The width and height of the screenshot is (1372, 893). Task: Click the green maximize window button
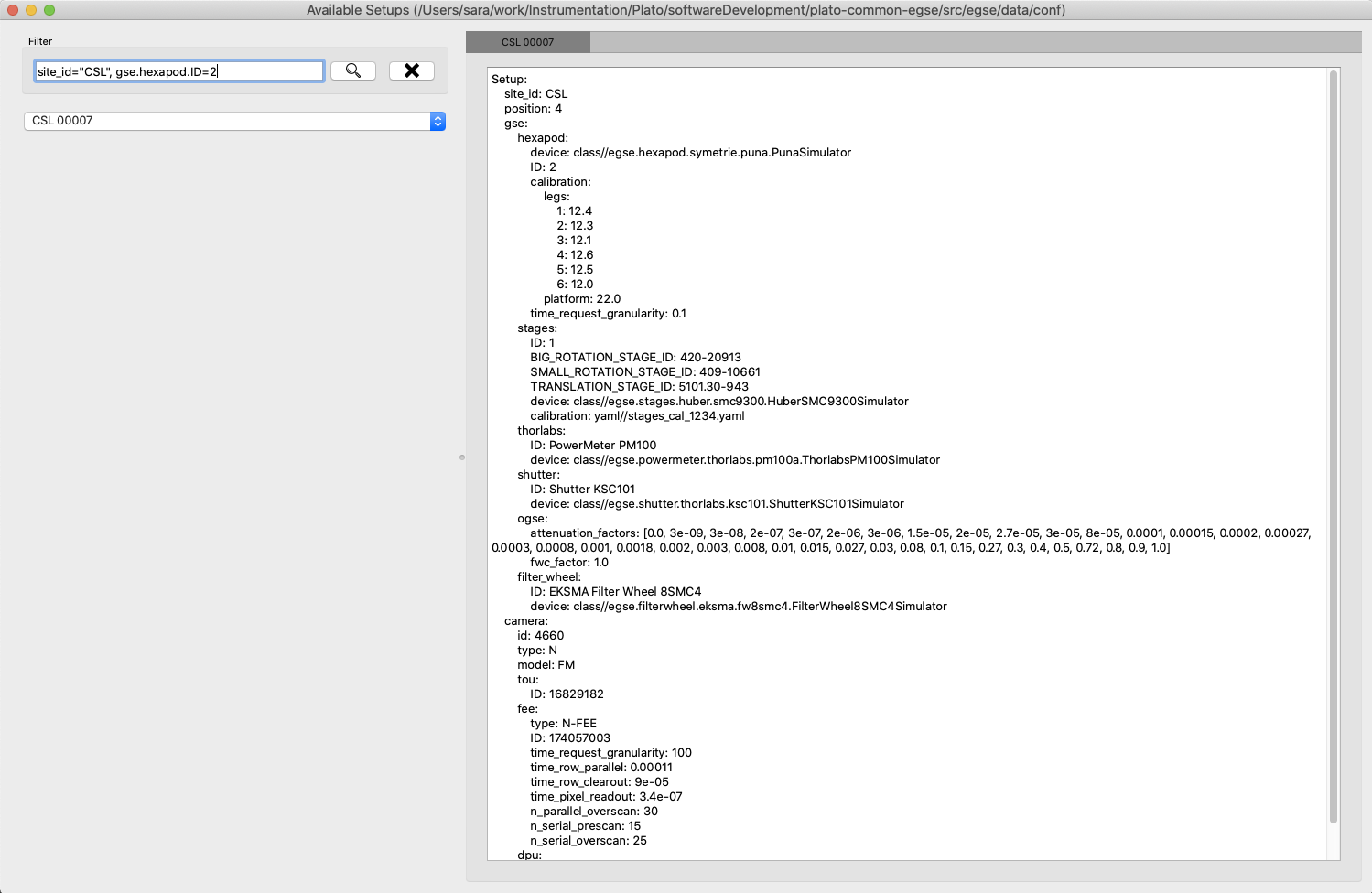[x=49, y=10]
